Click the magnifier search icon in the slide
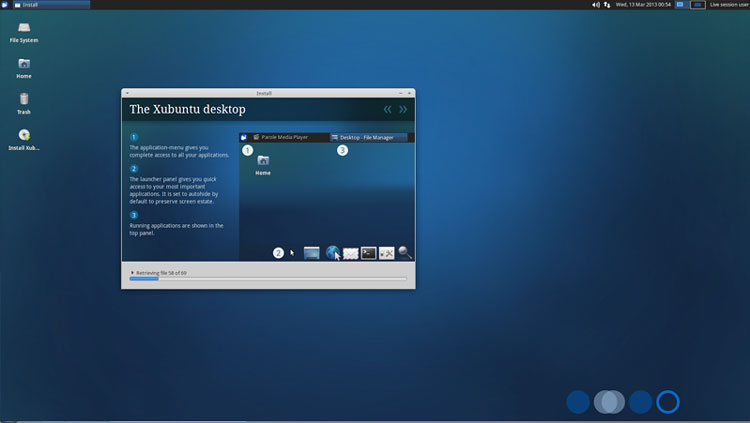The width and height of the screenshot is (750, 423). pyautogui.click(x=405, y=252)
